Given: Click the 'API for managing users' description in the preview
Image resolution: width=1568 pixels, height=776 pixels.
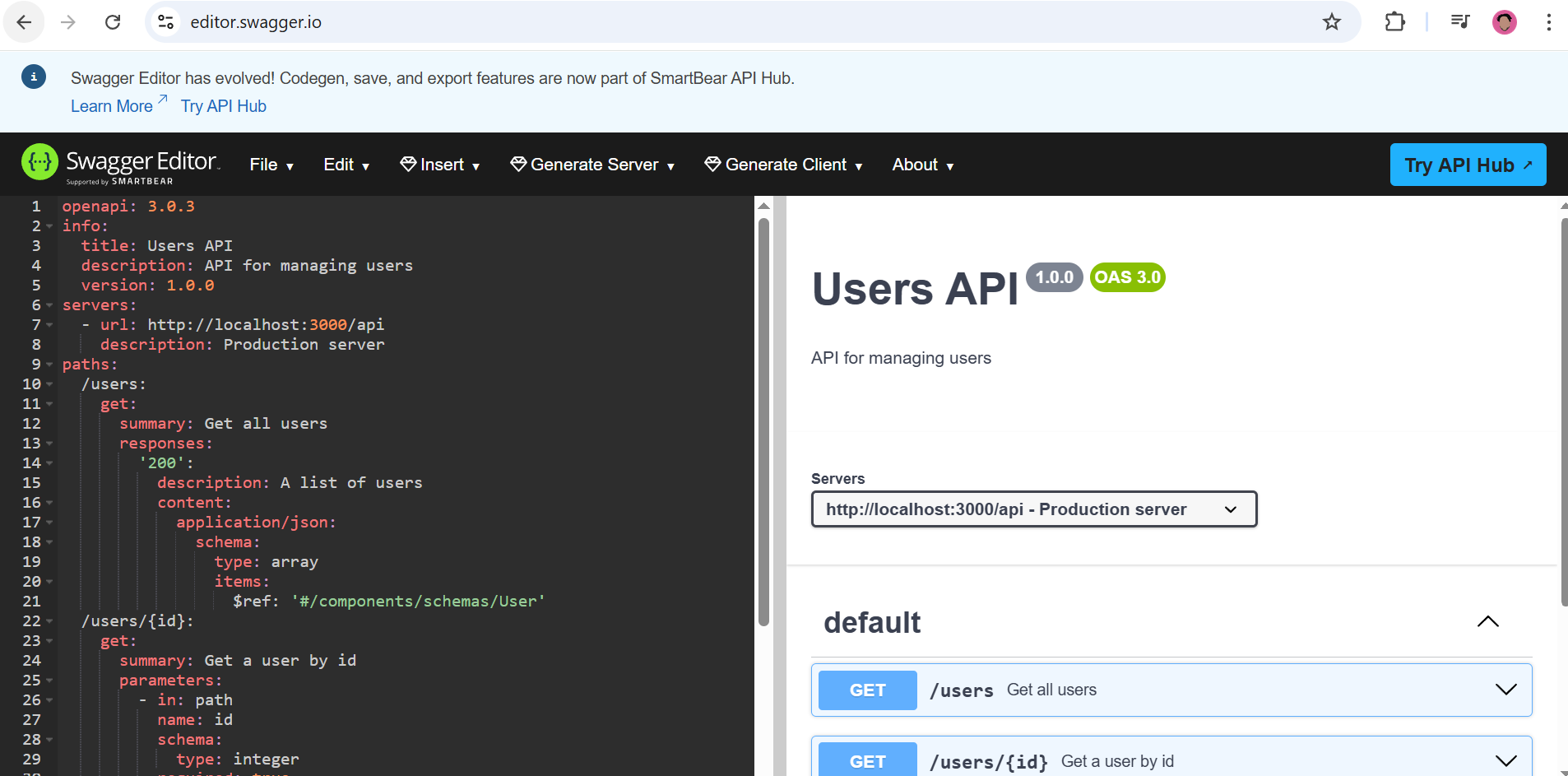Looking at the screenshot, I should (901, 358).
